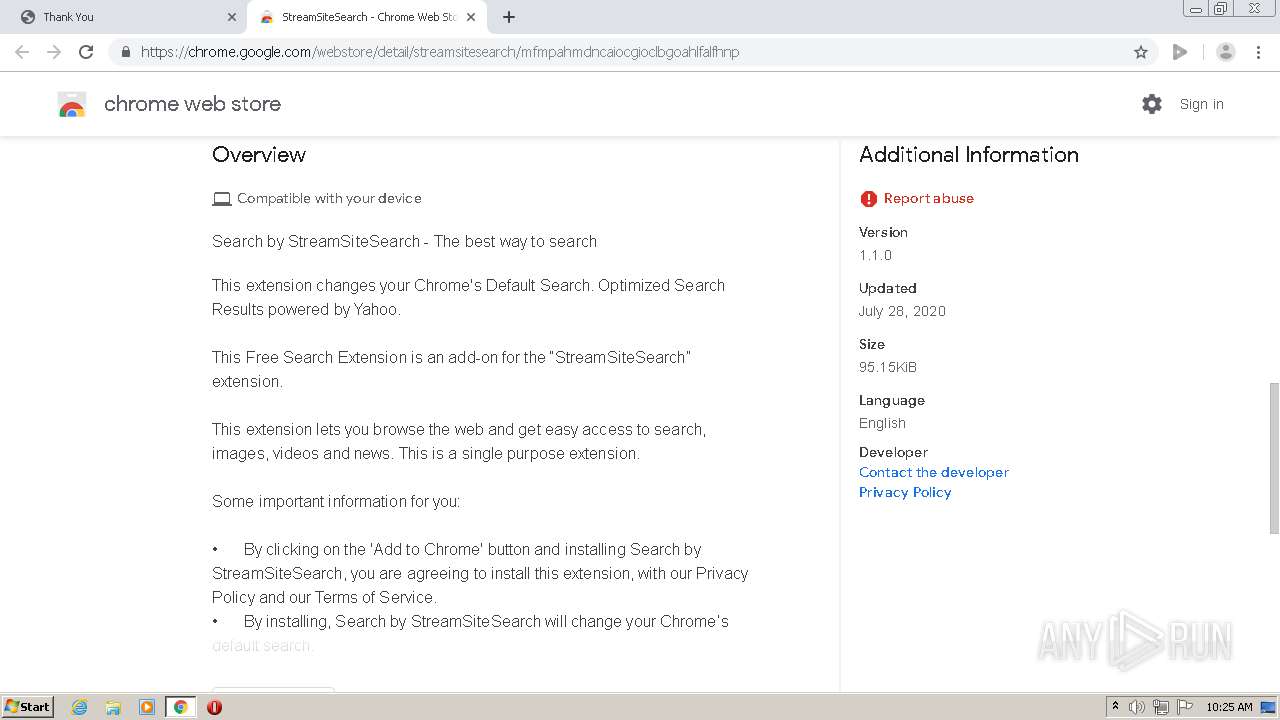
Task: Click the Compatible with your device laptop icon
Action: click(222, 199)
